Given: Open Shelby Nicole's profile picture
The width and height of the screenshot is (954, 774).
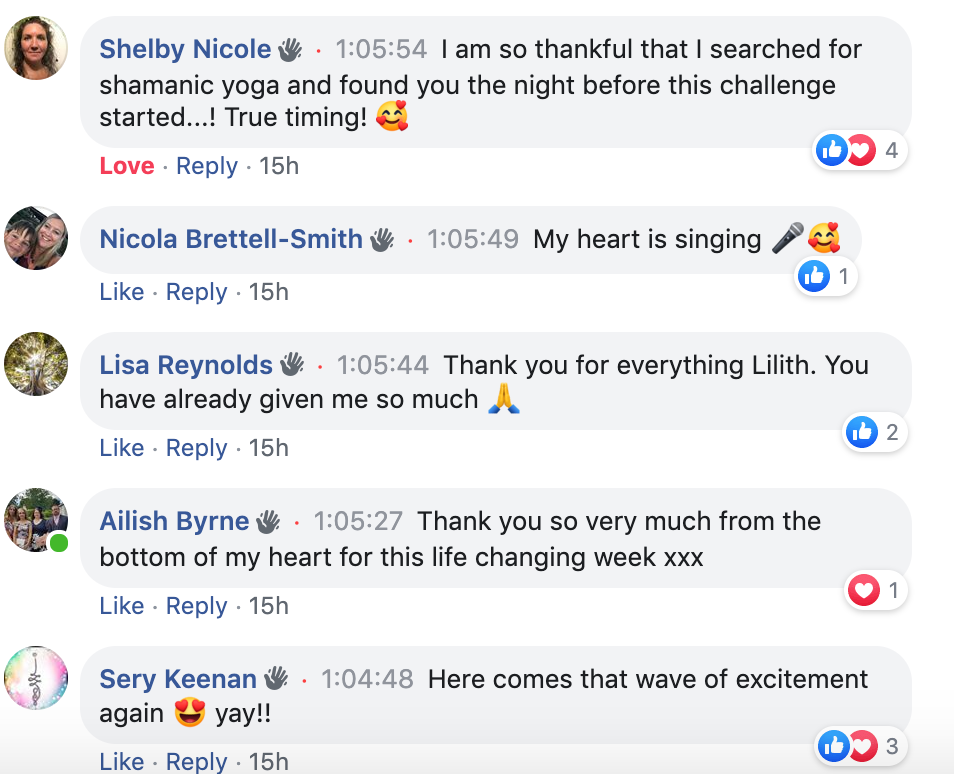Looking at the screenshot, I should pyautogui.click(x=36, y=47).
